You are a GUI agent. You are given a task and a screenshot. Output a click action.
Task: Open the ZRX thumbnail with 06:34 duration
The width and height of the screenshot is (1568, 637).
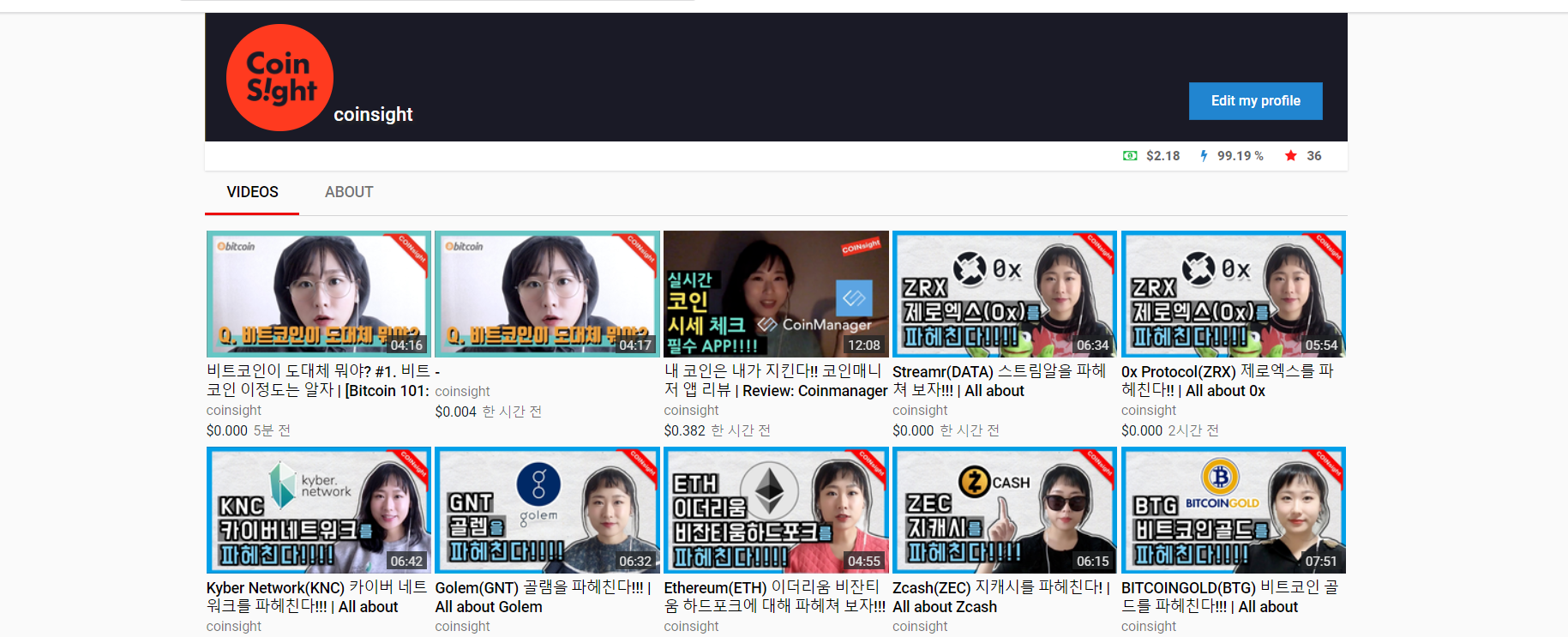1005,294
